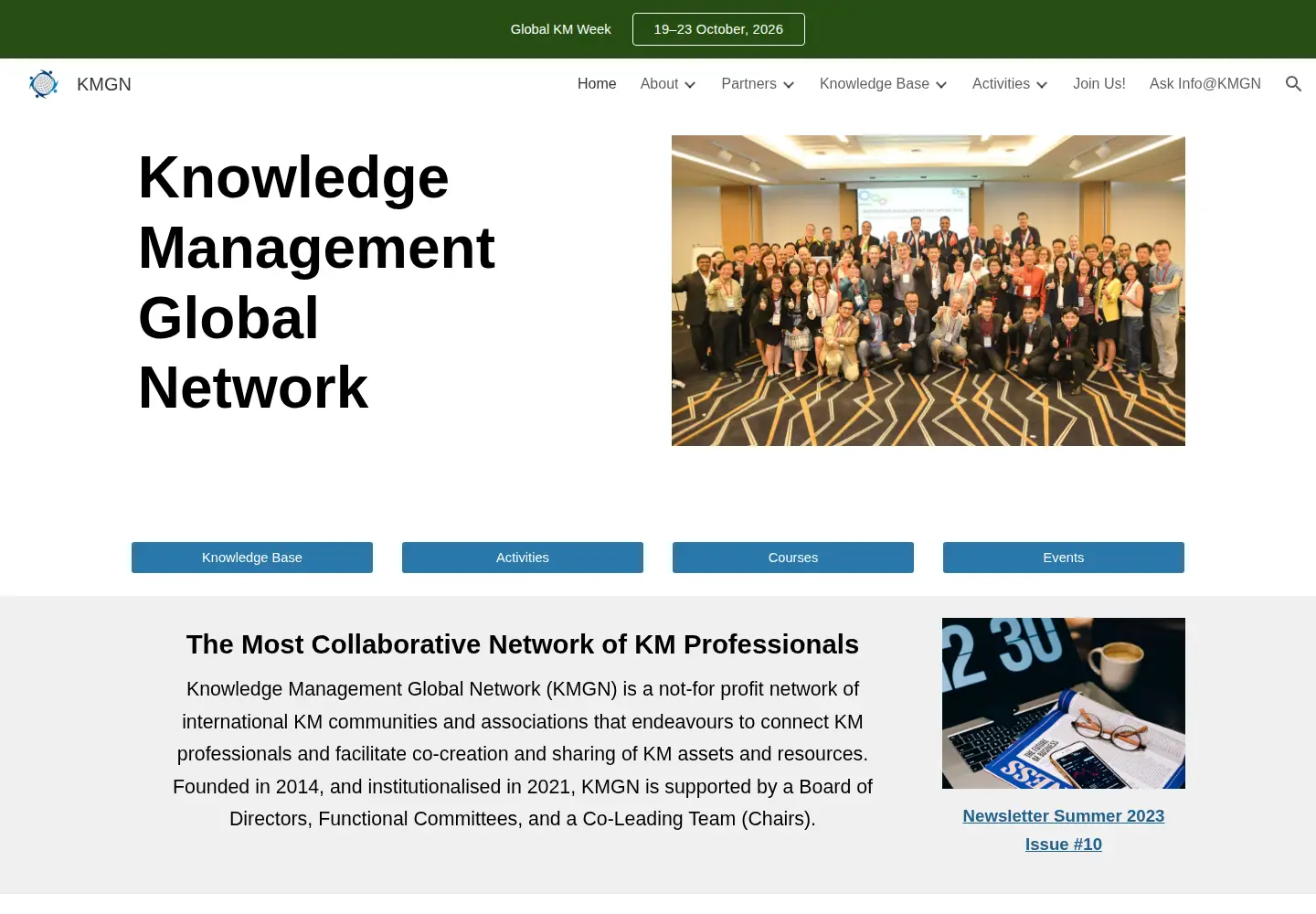The height and width of the screenshot is (914, 1316).
Task: Expand the Knowledge Base menu chevron
Action: 941,85
